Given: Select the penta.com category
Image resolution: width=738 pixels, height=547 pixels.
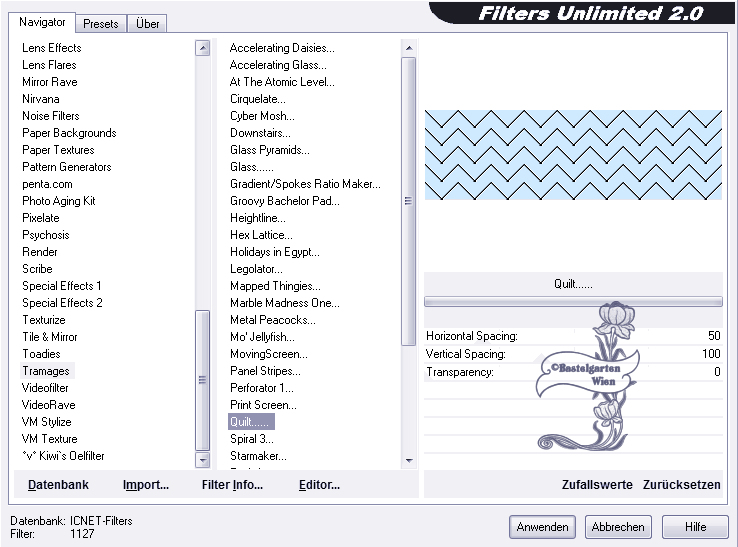Looking at the screenshot, I should point(47,184).
